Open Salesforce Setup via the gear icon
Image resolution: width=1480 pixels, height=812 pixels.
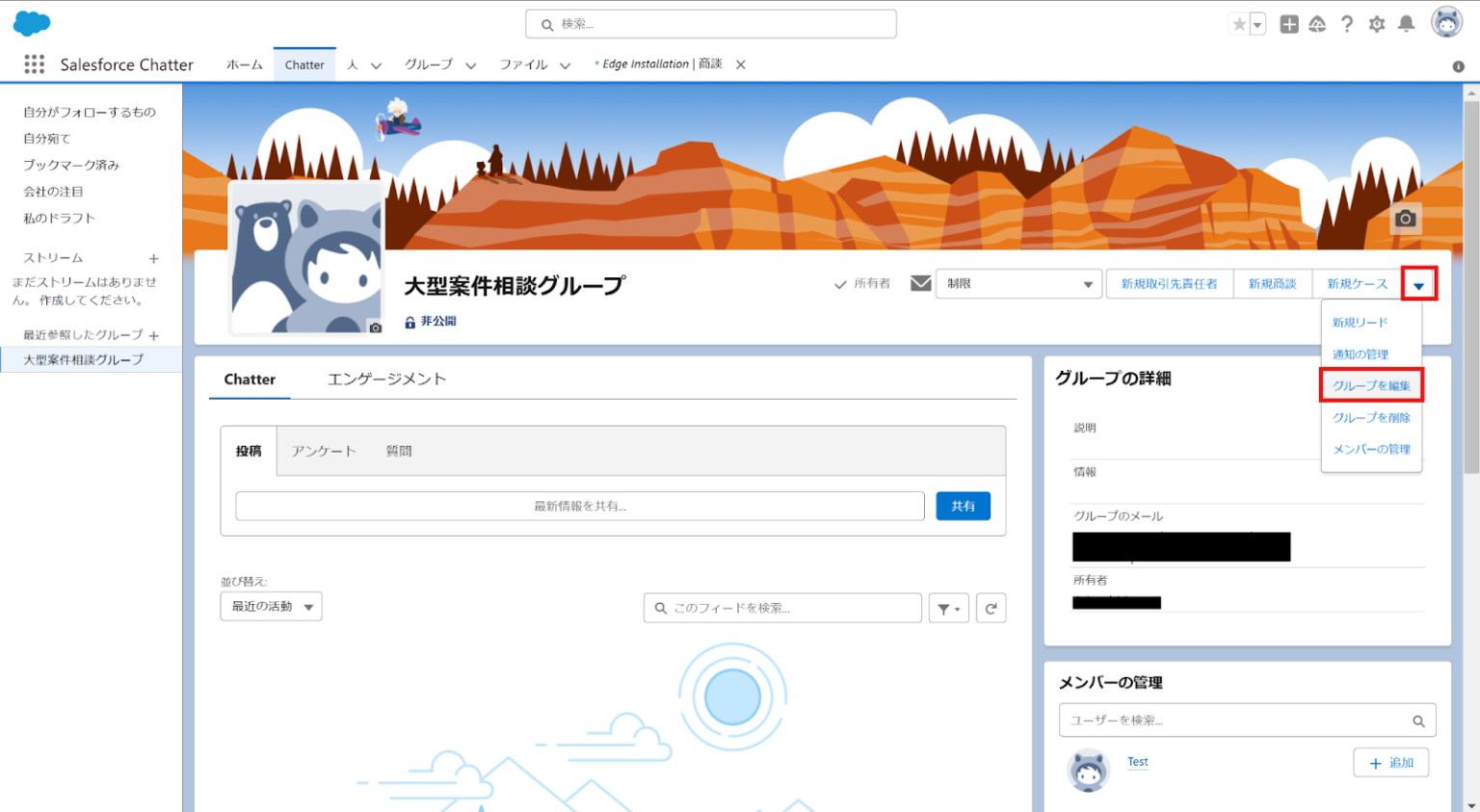(x=1377, y=24)
